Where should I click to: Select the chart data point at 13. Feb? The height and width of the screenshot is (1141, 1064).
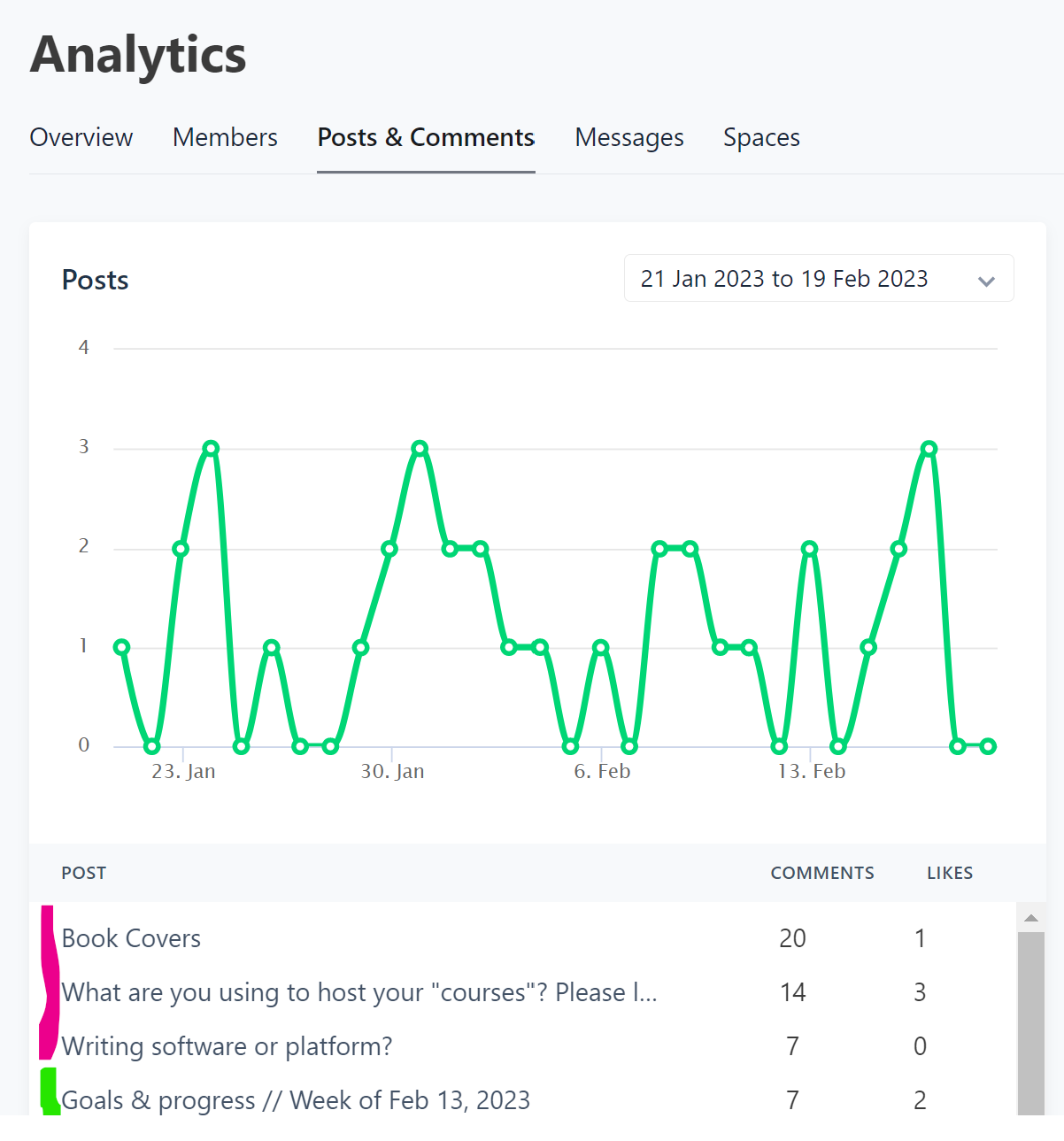[x=809, y=549]
